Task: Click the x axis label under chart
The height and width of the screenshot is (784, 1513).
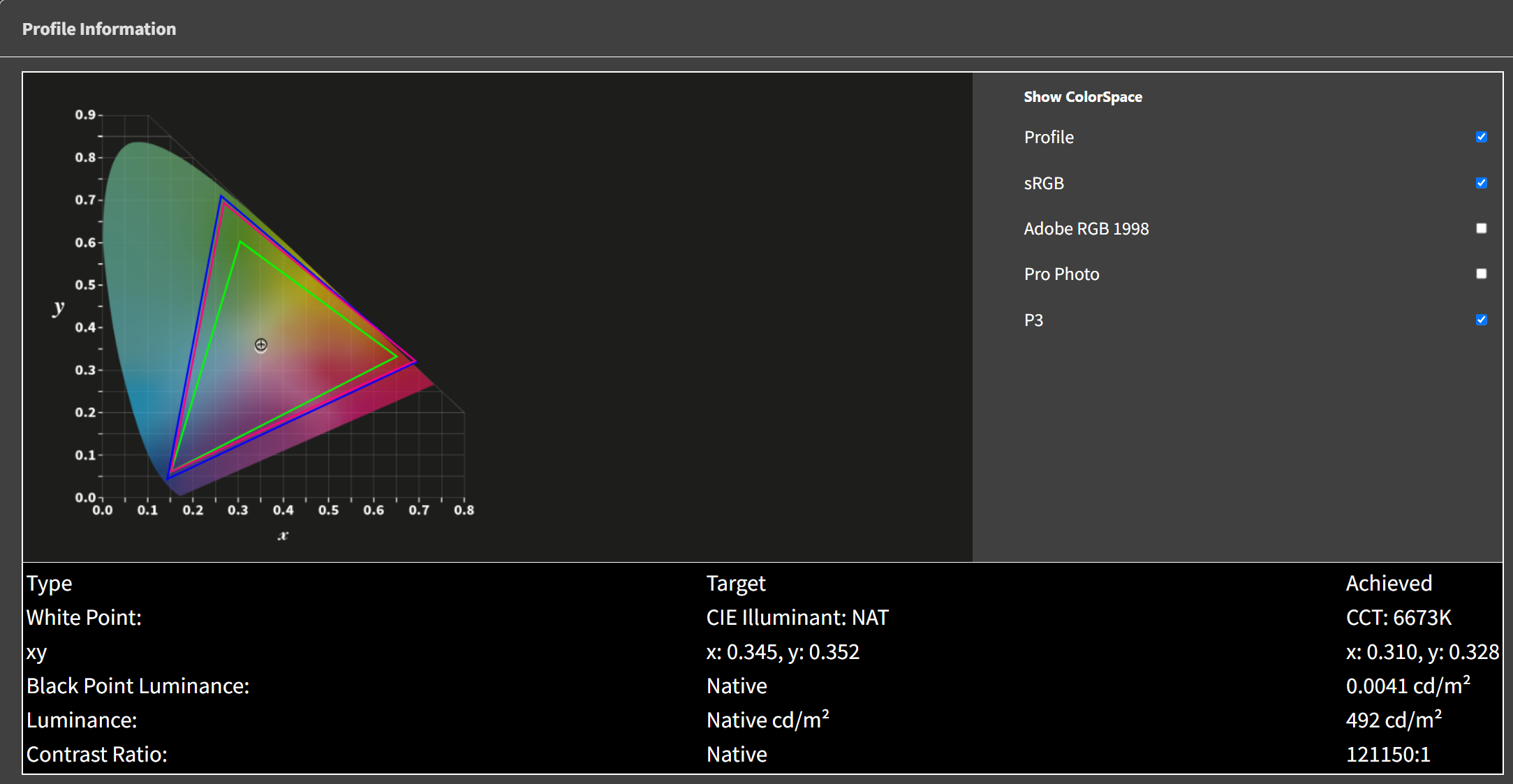Action: pos(283,535)
